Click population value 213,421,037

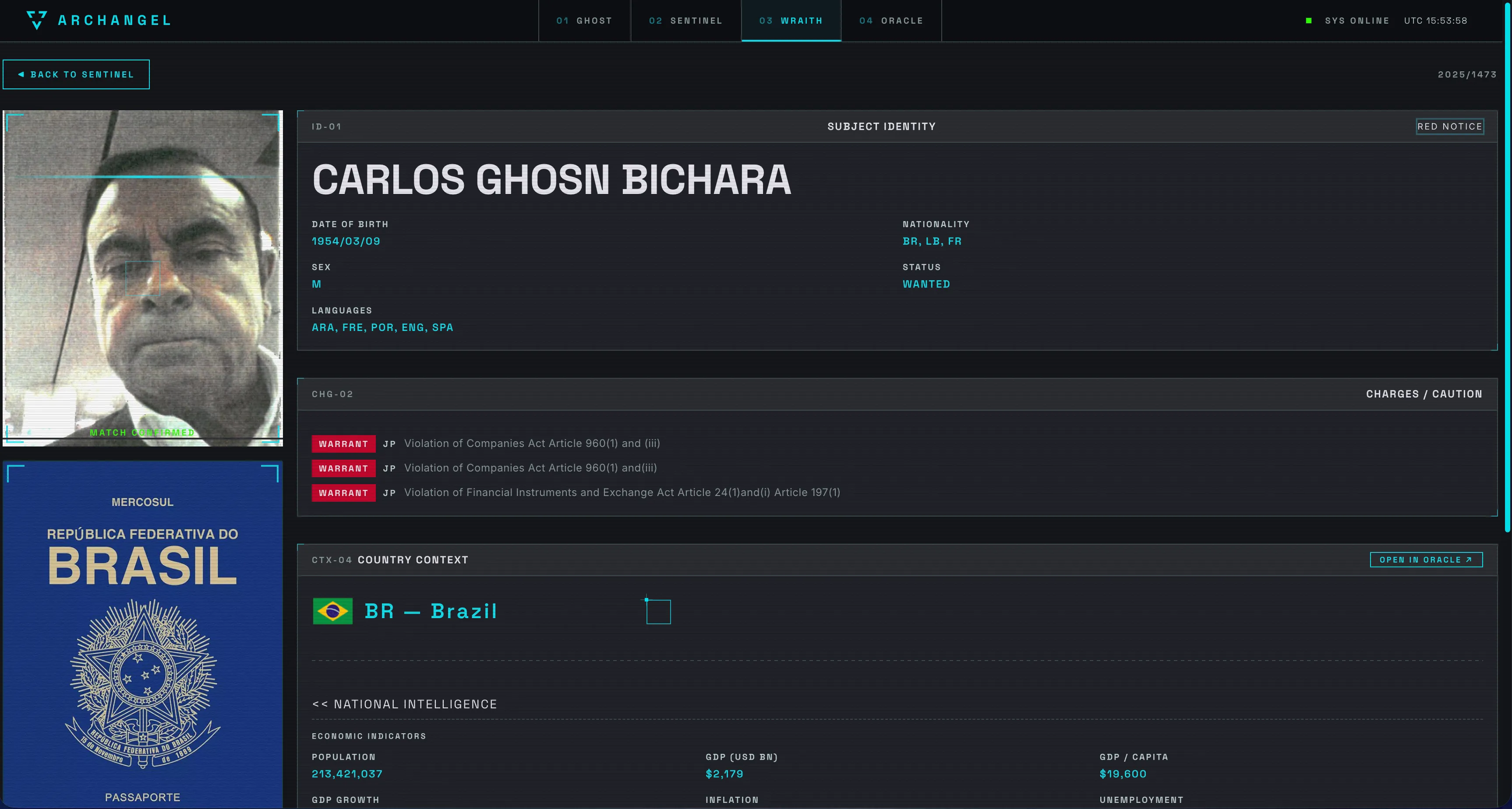347,774
